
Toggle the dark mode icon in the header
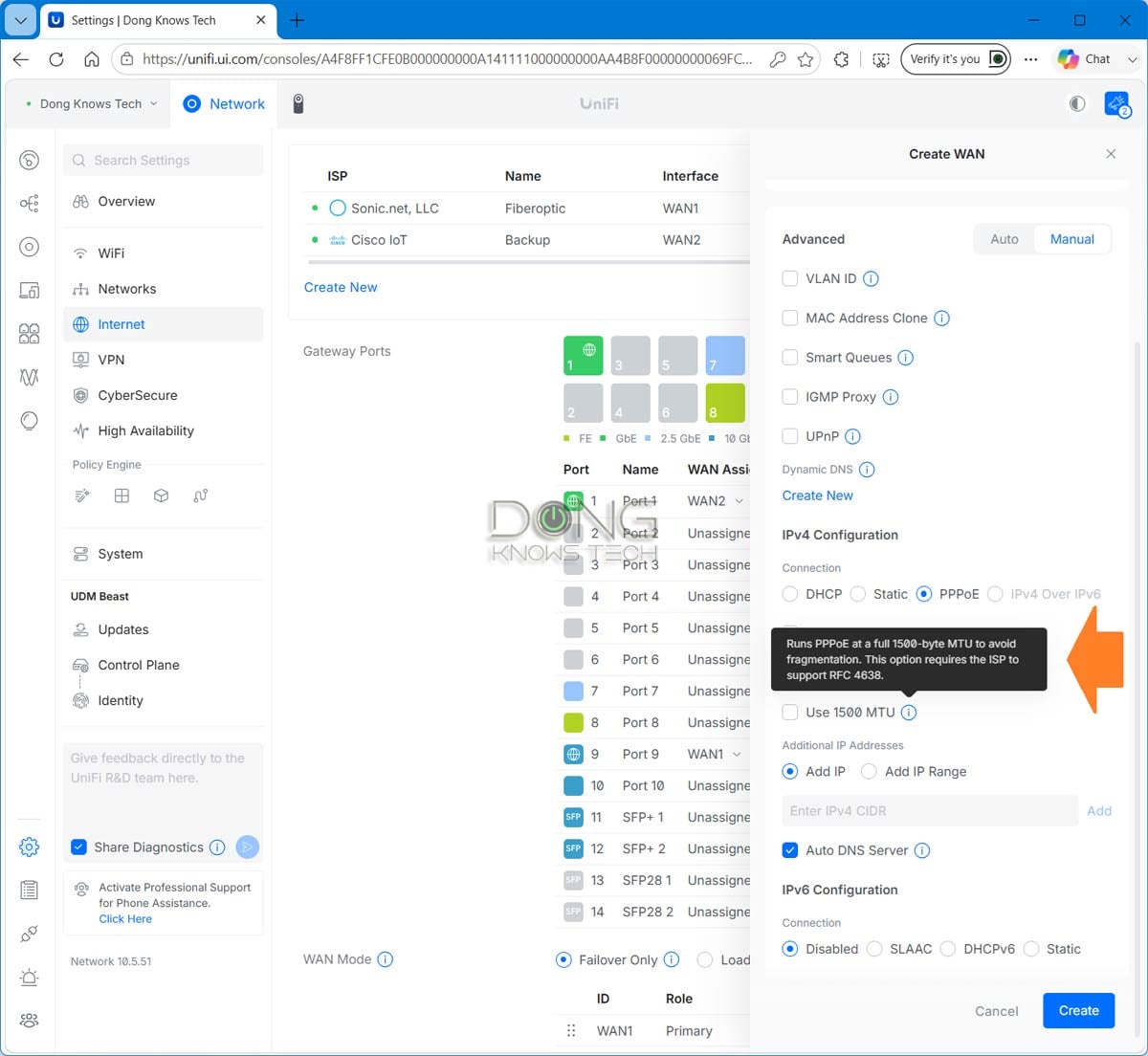[1077, 103]
